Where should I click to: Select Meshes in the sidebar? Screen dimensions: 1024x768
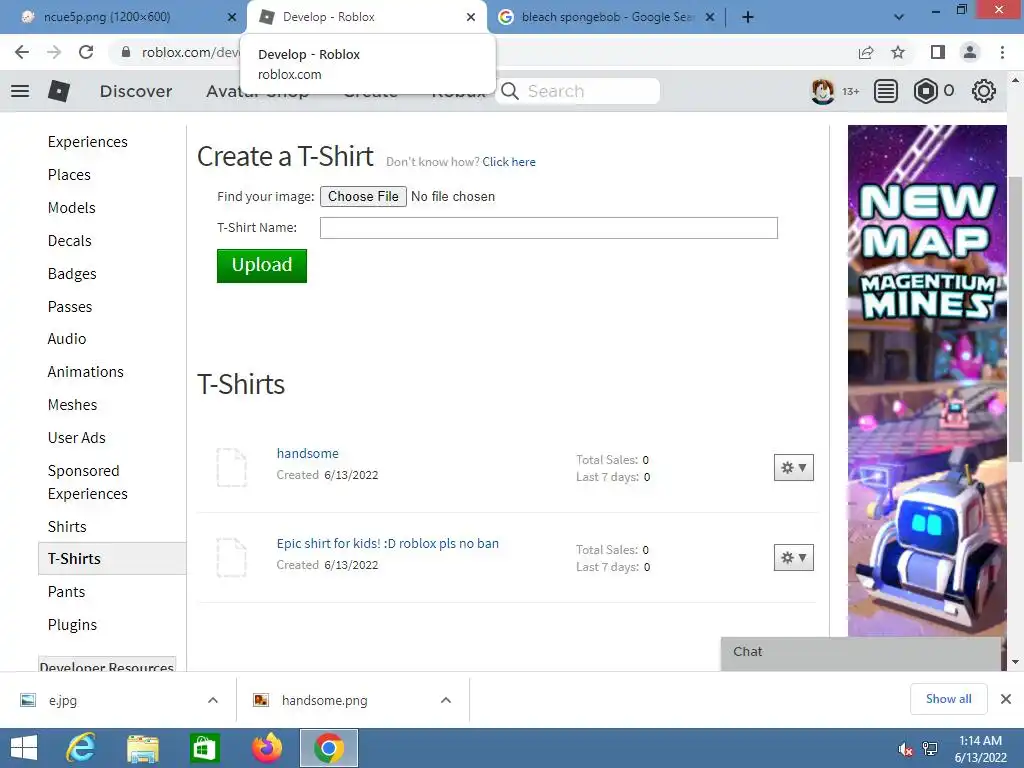[72, 405]
